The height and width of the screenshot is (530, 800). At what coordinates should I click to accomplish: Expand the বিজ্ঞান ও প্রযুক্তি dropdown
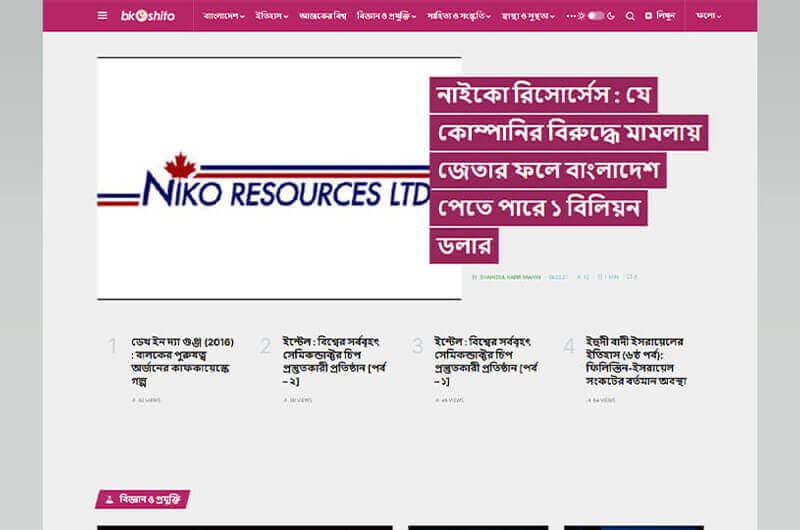[386, 16]
